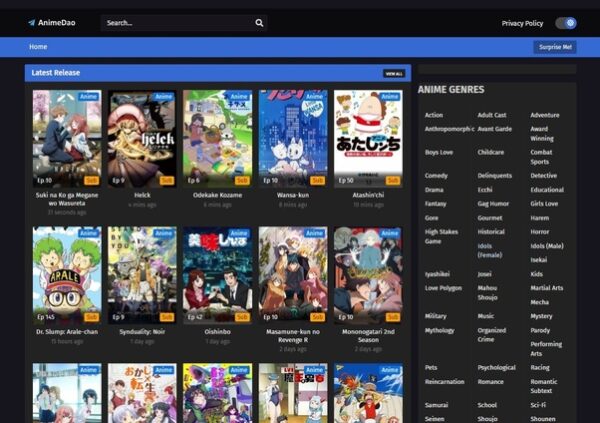Select the Gourmet genre
600x423 pixels.
tap(490, 218)
